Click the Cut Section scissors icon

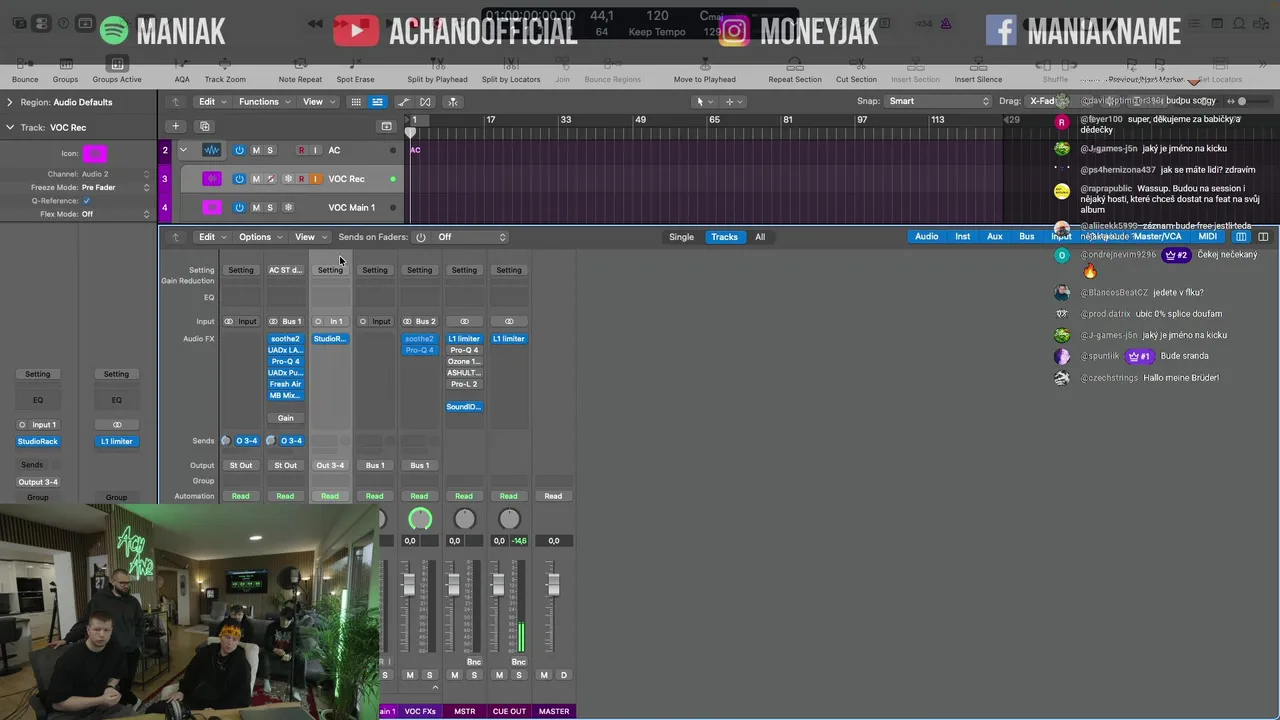tap(856, 64)
